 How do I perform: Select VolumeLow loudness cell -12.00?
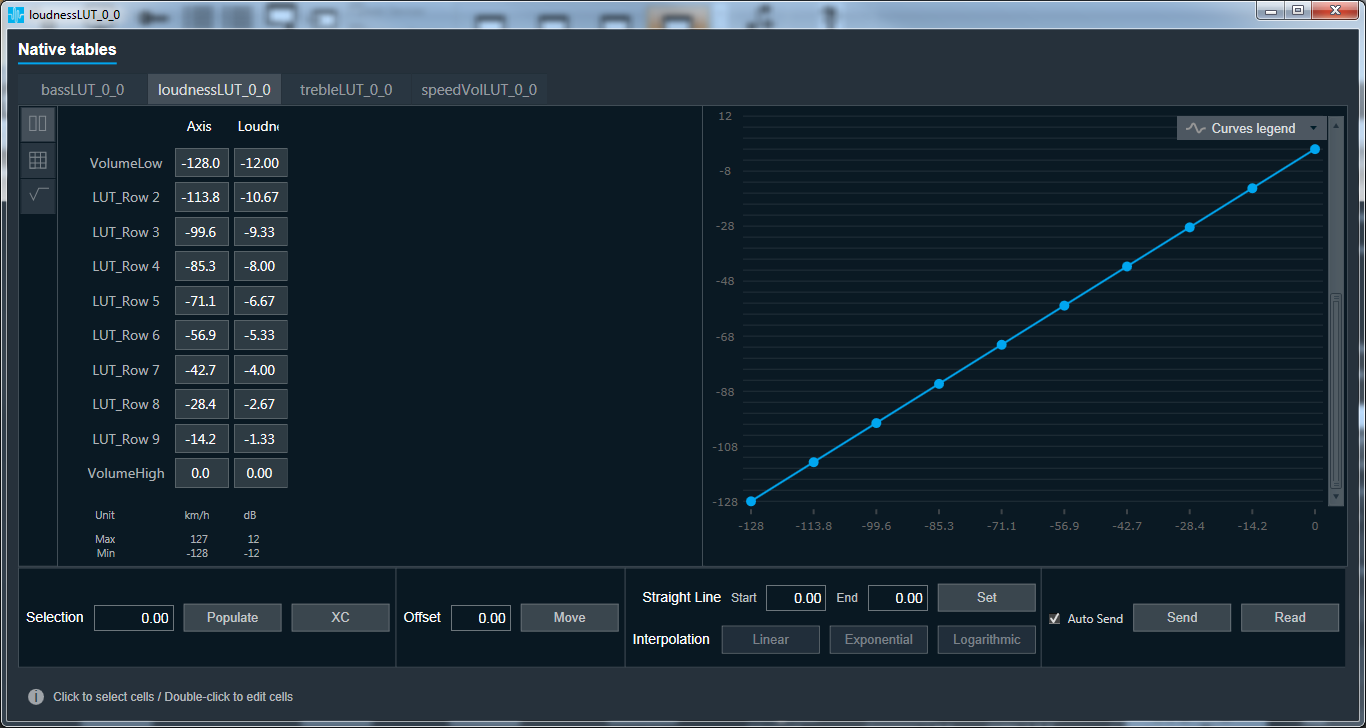tap(260, 163)
